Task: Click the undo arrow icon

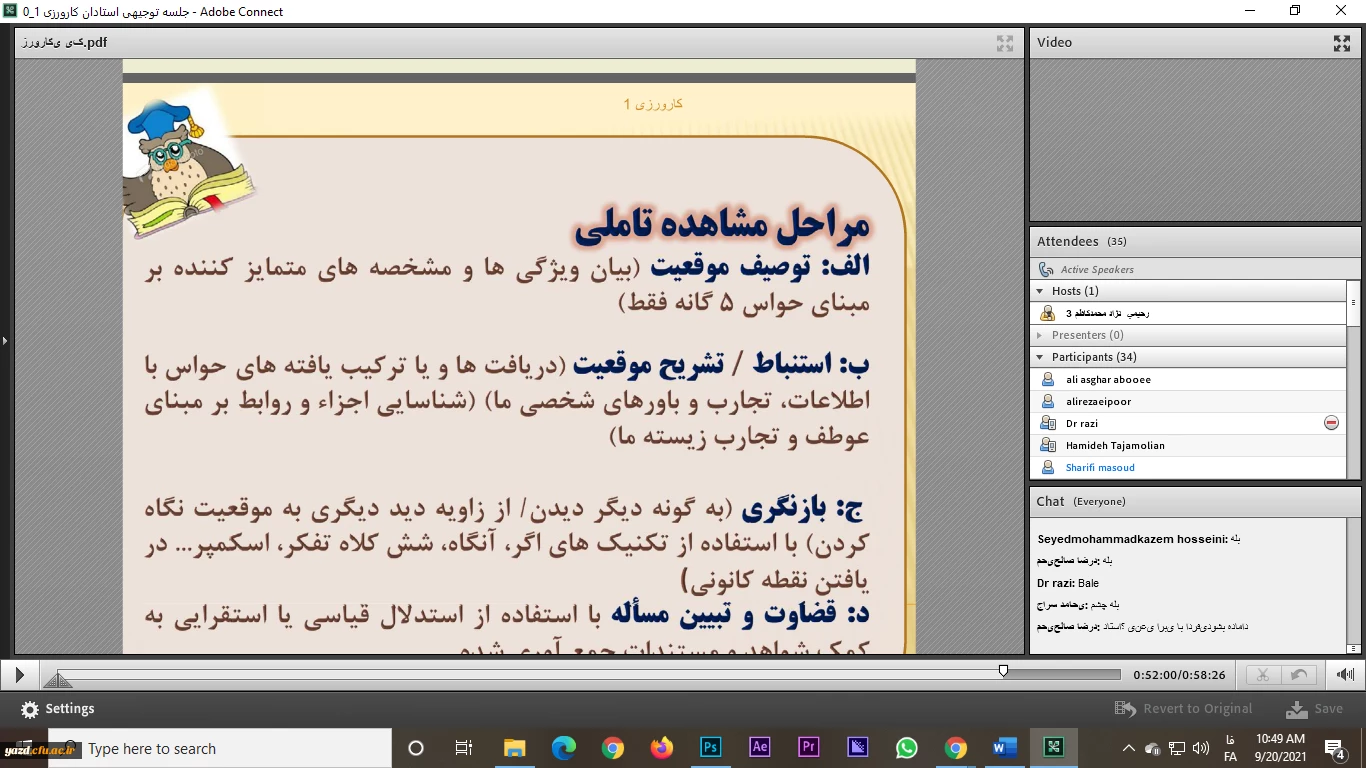Action: [x=1298, y=675]
